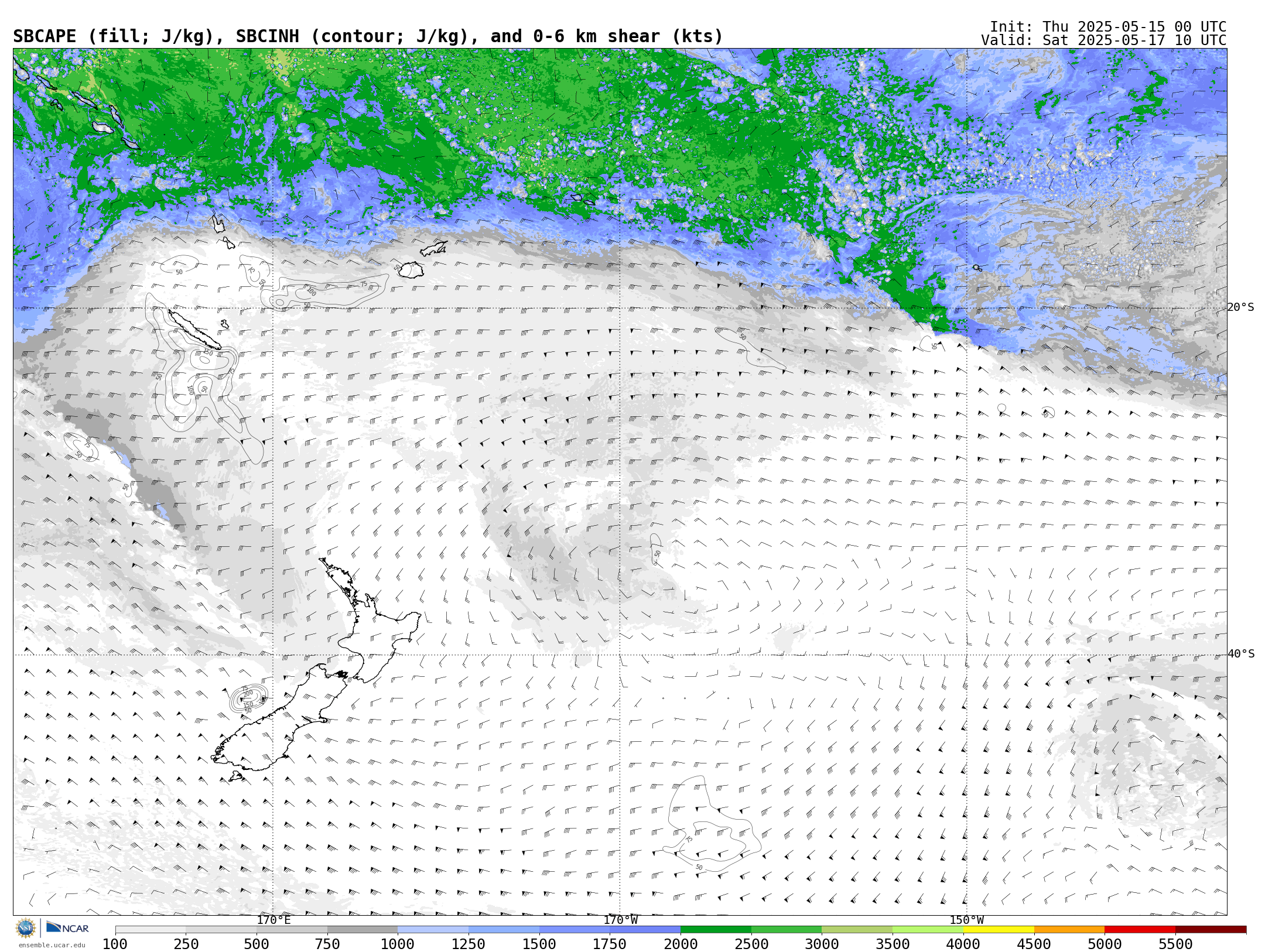Pick the pale blue 1000–1250 colorbar segment

point(433,930)
